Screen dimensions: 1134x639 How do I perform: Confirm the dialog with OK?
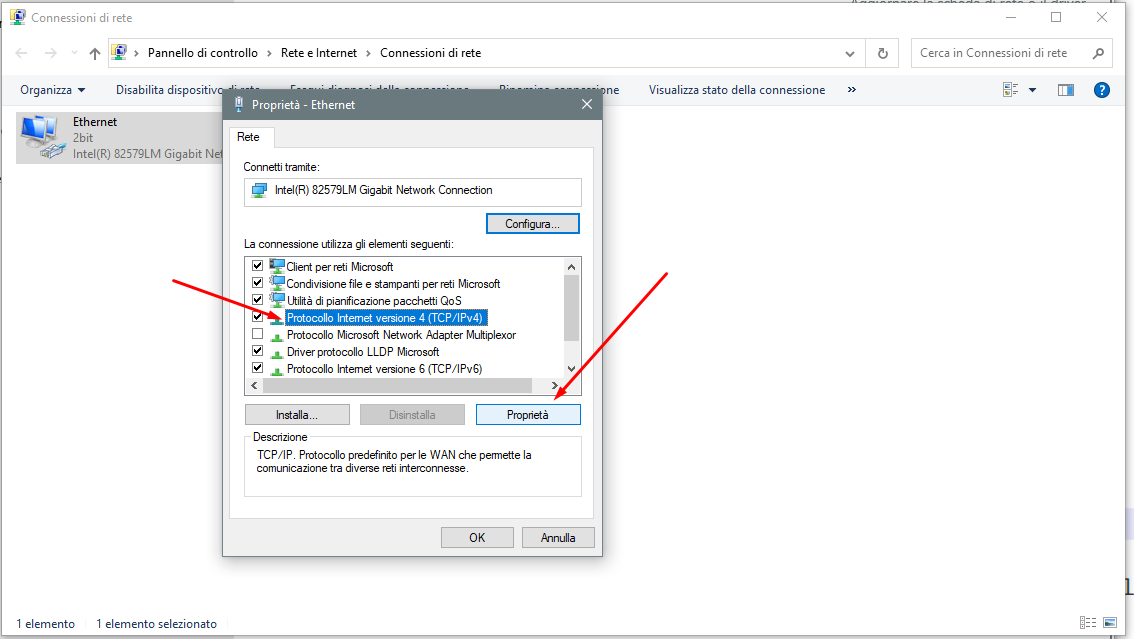(x=477, y=537)
